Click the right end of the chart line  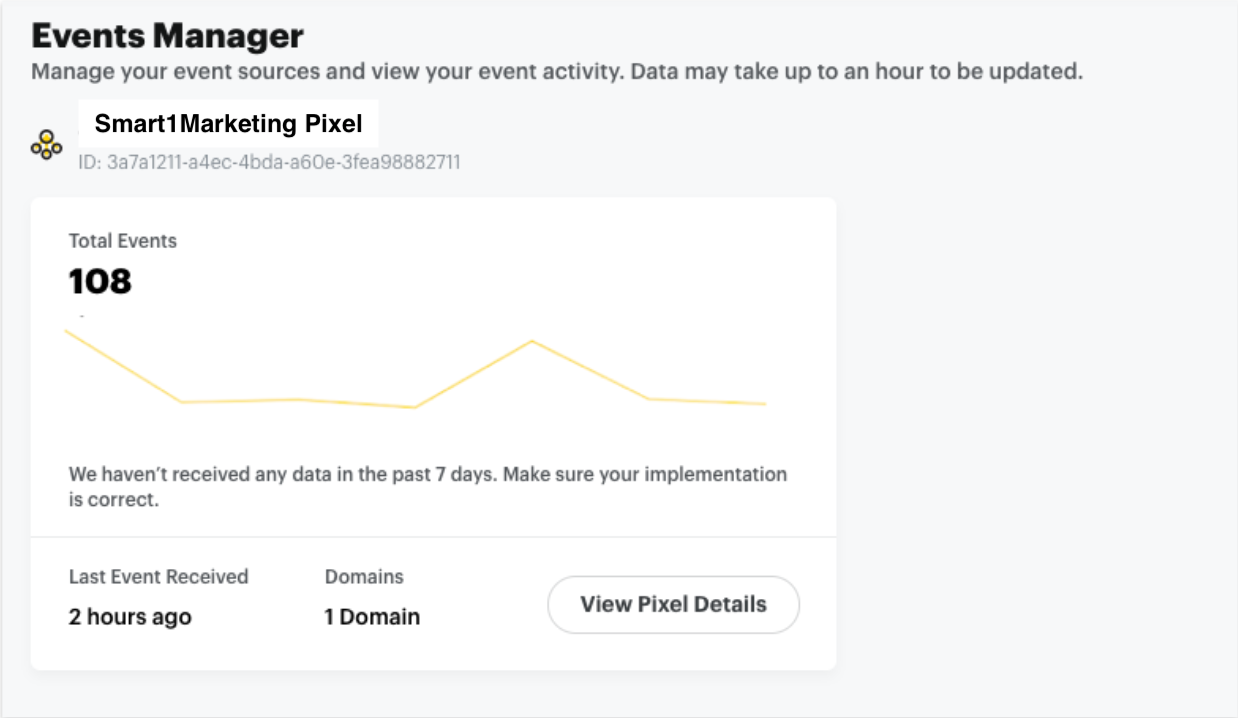coord(764,404)
